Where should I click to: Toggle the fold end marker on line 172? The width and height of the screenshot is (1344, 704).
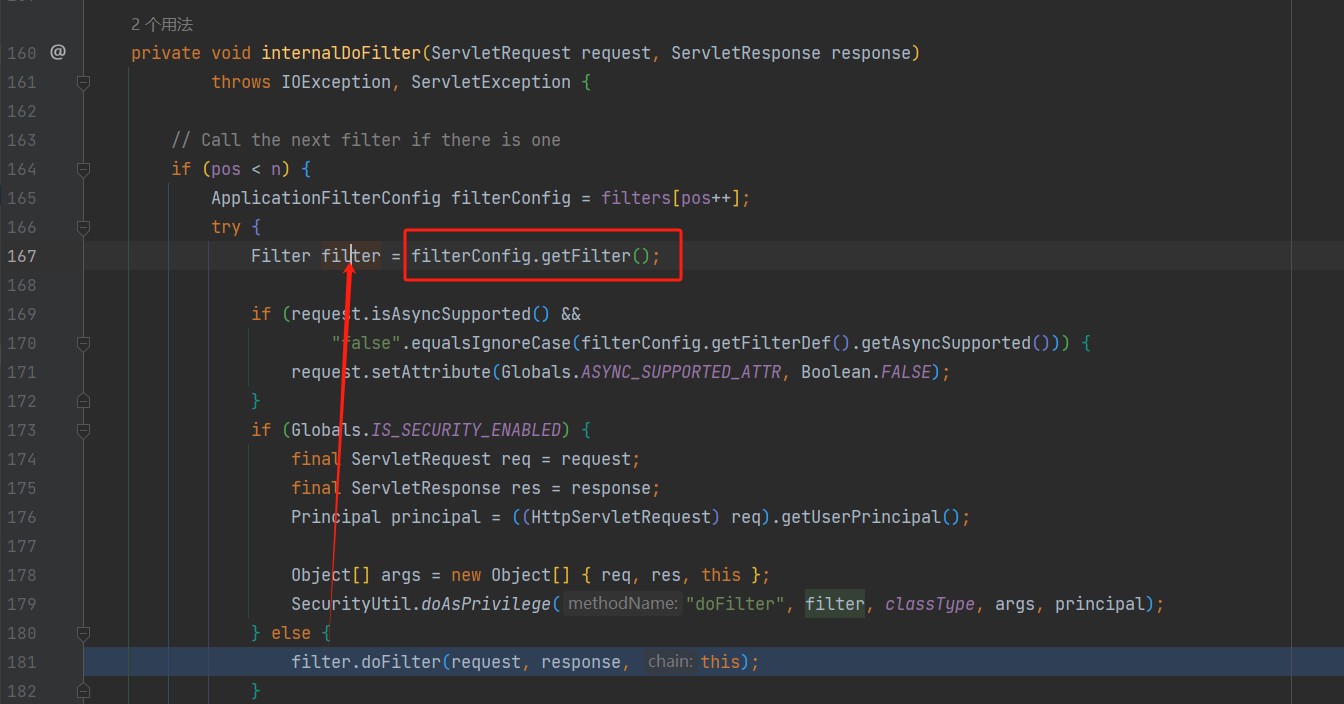(x=84, y=401)
